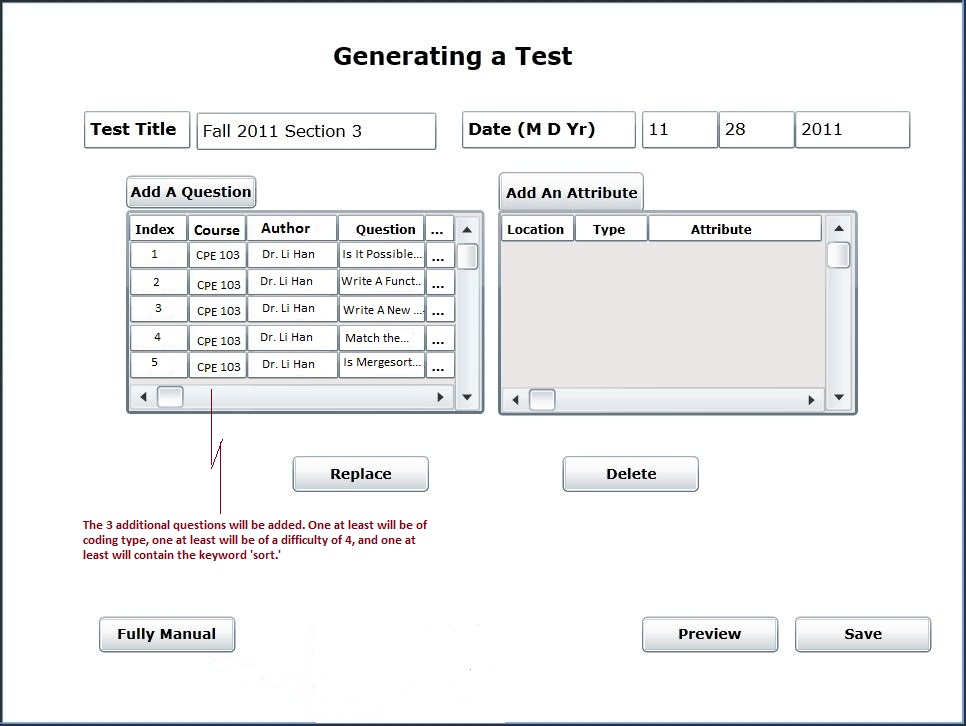966x726 pixels.
Task: Open ellipsis for Is Mergesort question row
Action: [438, 366]
